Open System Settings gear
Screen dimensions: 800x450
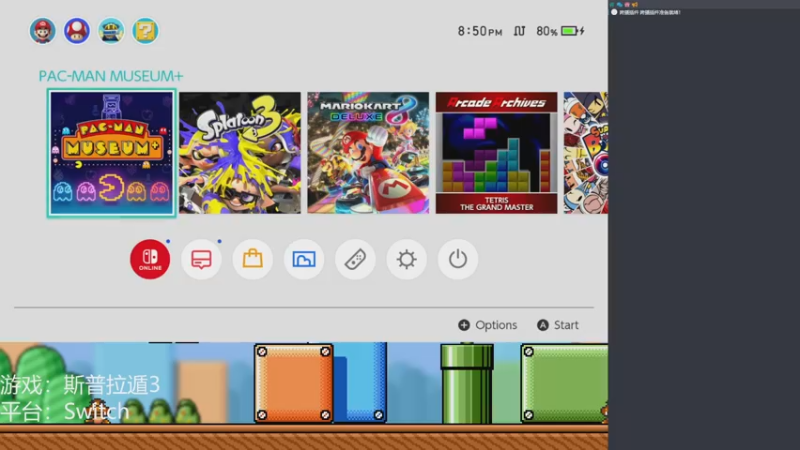tap(407, 259)
